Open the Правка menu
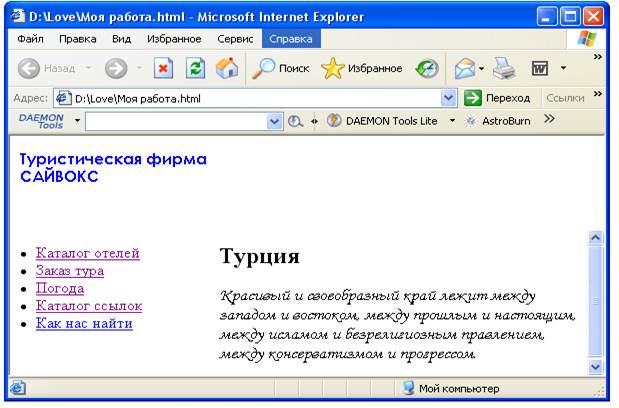The width and height of the screenshot is (619, 408). [77, 39]
